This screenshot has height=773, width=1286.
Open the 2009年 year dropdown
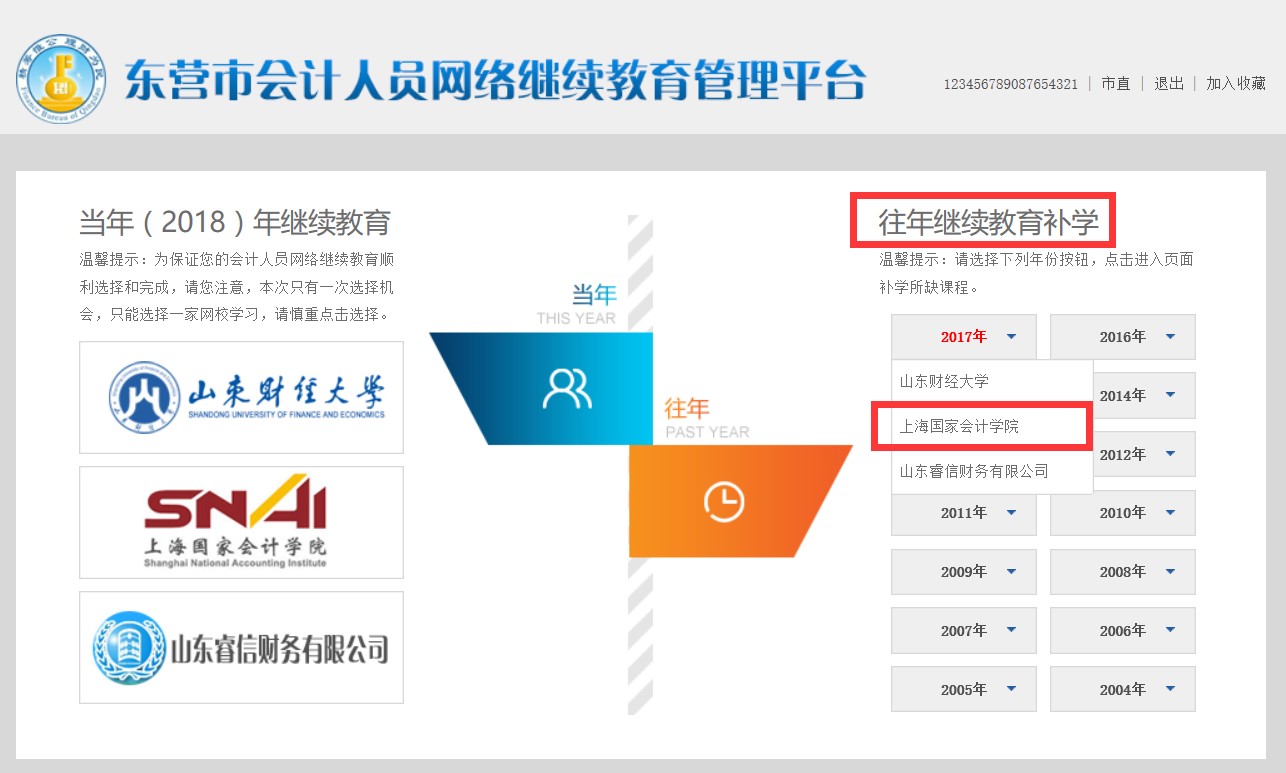click(964, 572)
